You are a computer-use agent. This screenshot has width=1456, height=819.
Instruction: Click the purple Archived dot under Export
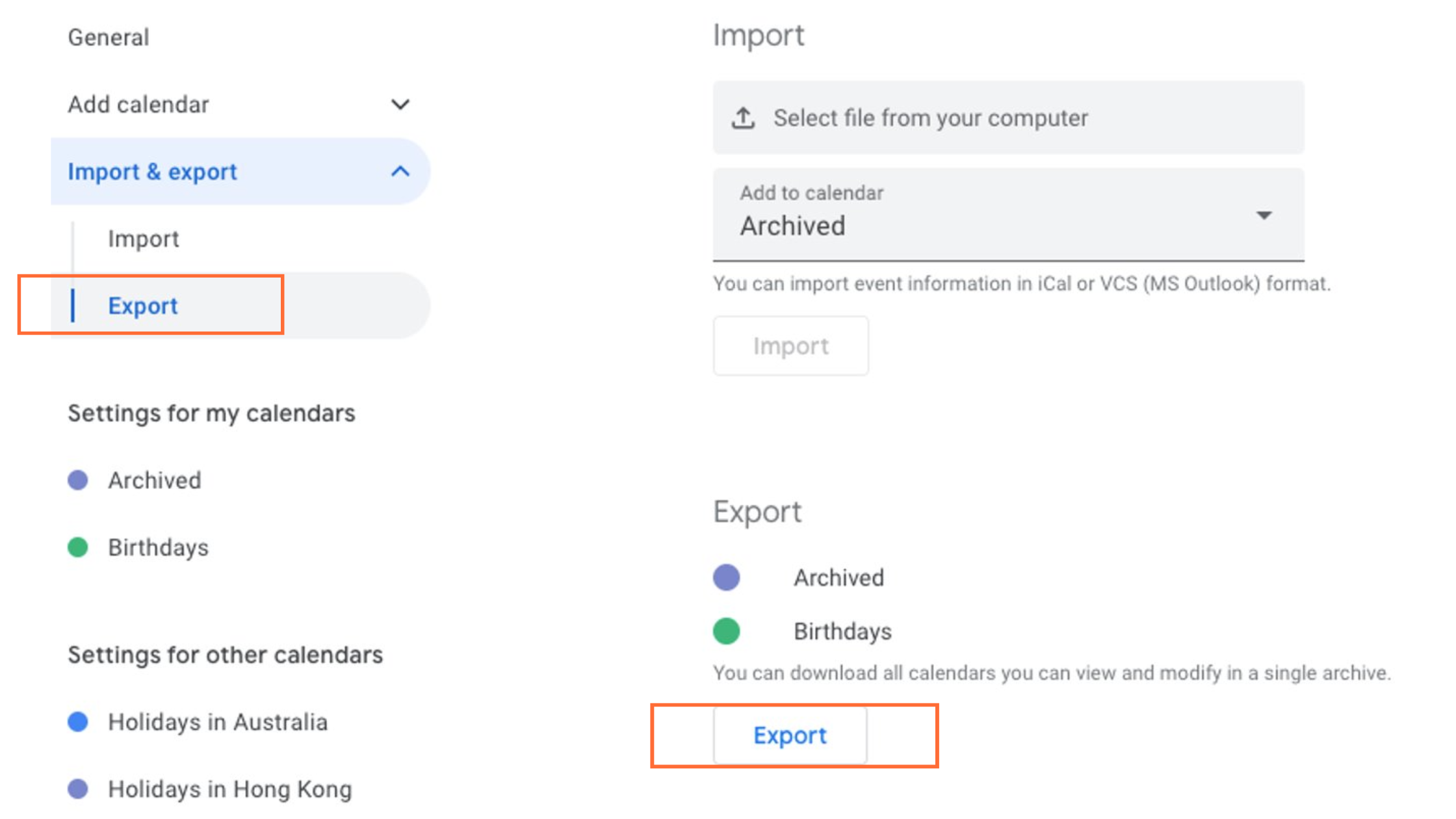pyautogui.click(x=726, y=577)
